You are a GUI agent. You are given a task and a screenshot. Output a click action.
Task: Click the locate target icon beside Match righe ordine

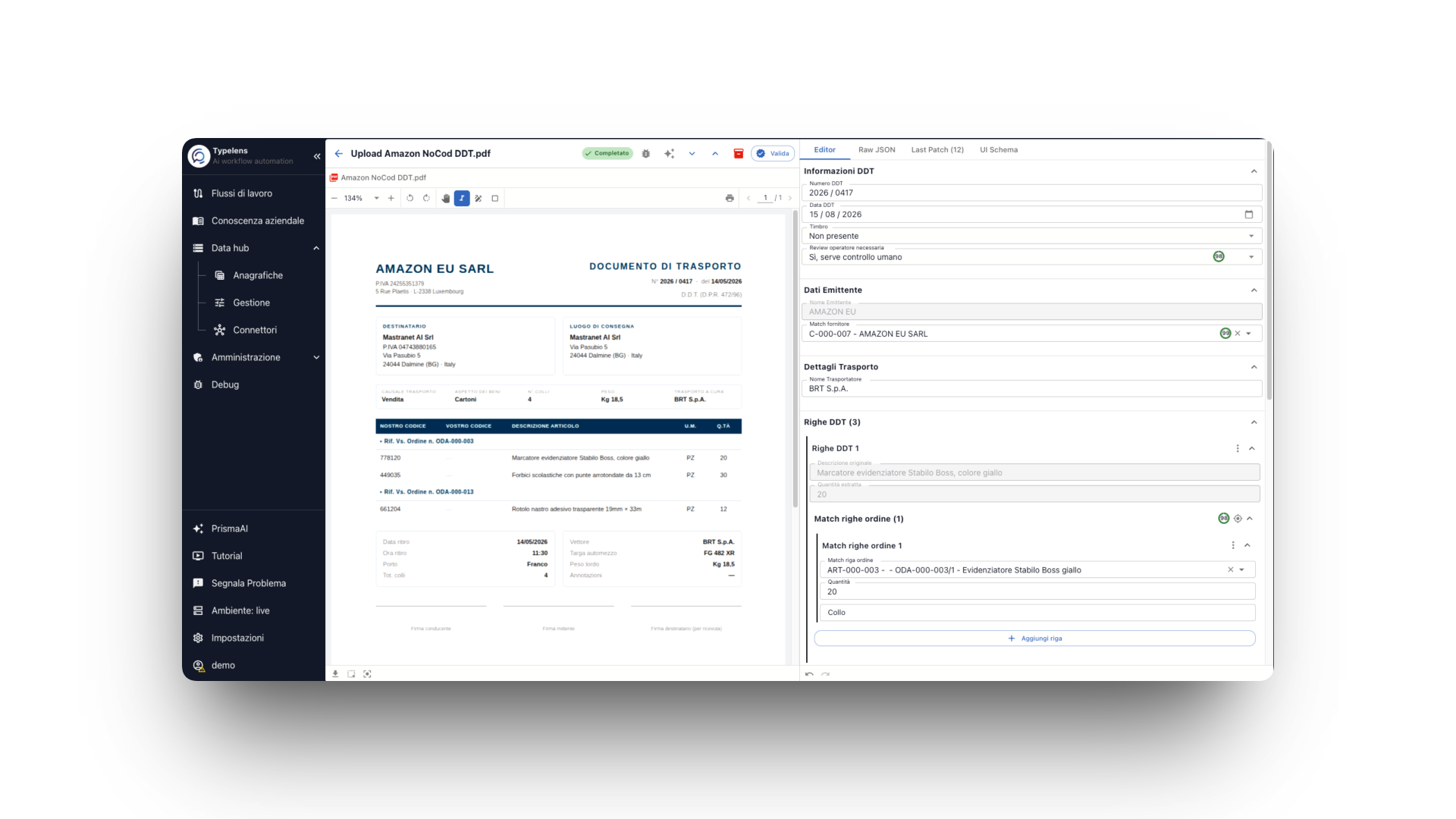1238,519
